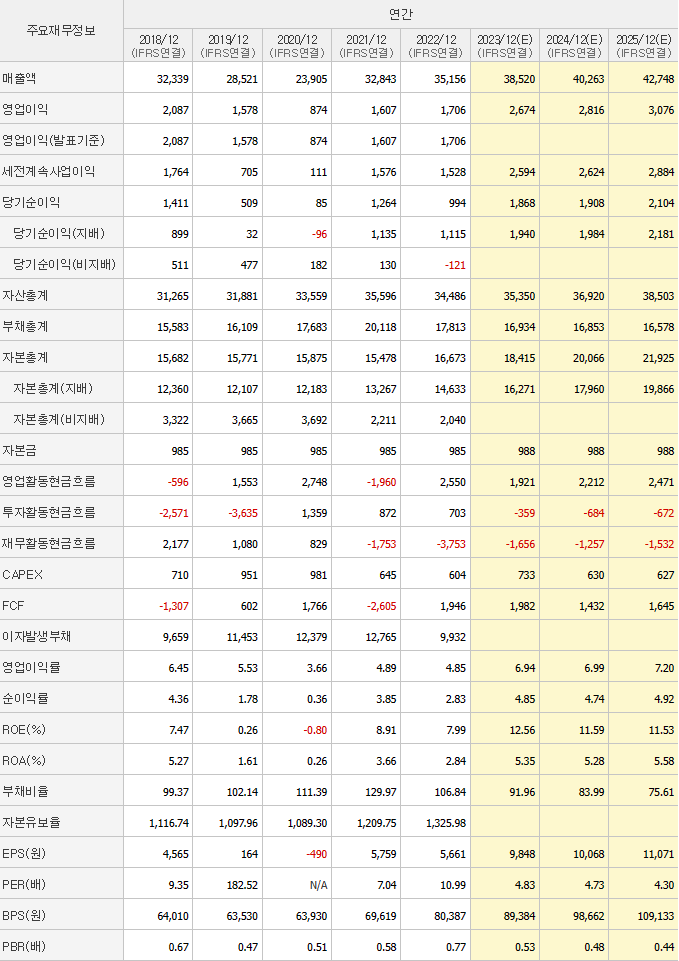This screenshot has height=961, width=679.
Task: Select the EPS(원) row label
Action: (x=24, y=853)
